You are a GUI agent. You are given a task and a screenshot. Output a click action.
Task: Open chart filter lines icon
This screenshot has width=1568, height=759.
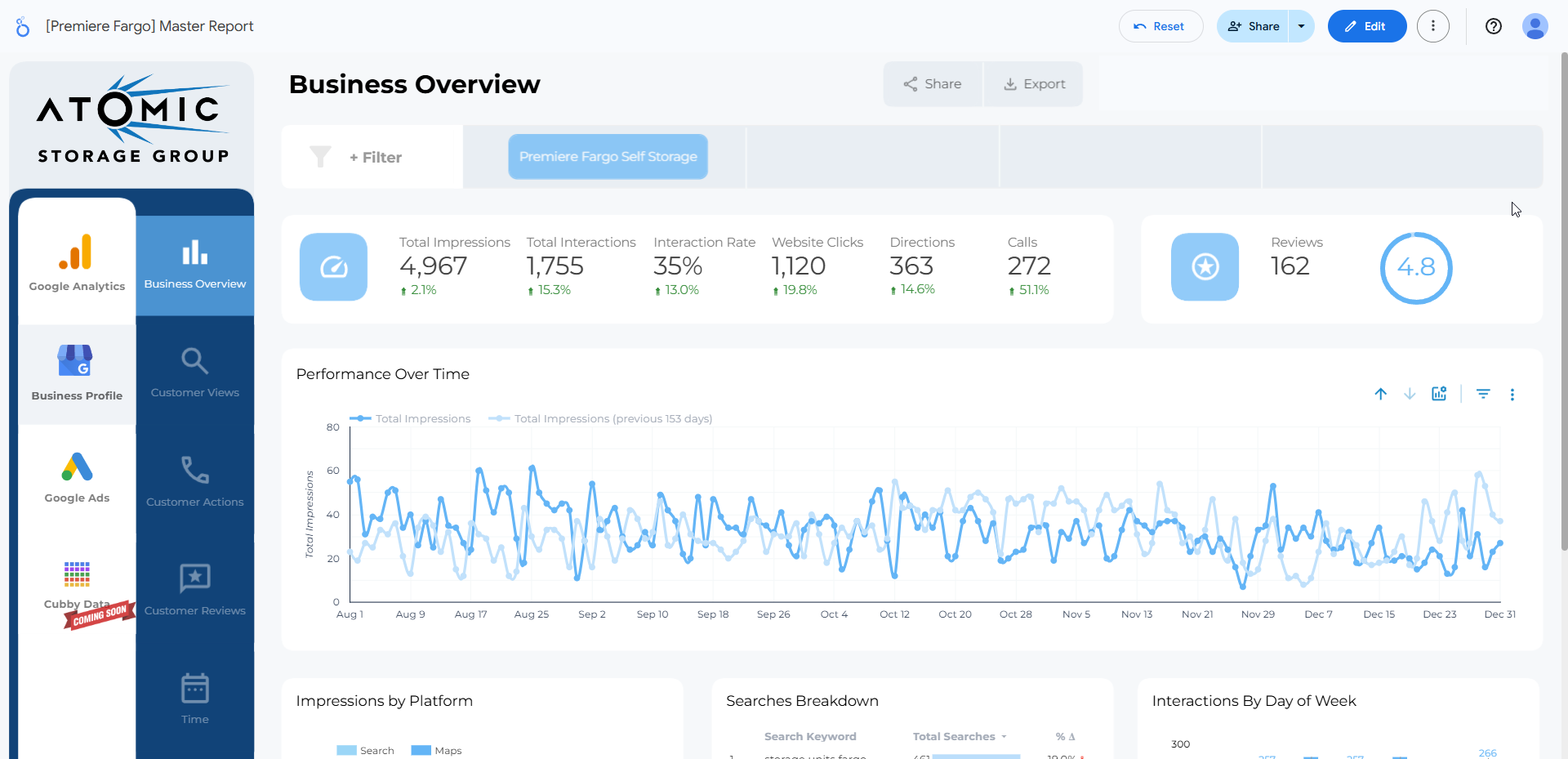coord(1483,394)
